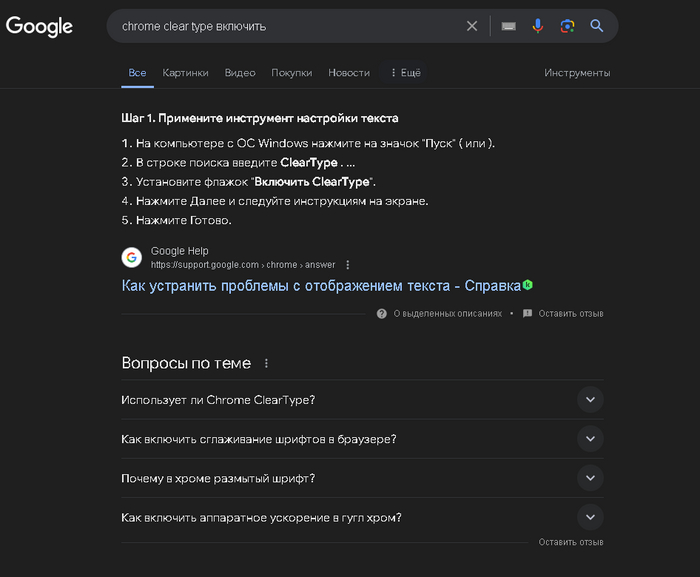Clear the search query with X icon
The height and width of the screenshot is (577, 700).
pyautogui.click(x=472, y=26)
